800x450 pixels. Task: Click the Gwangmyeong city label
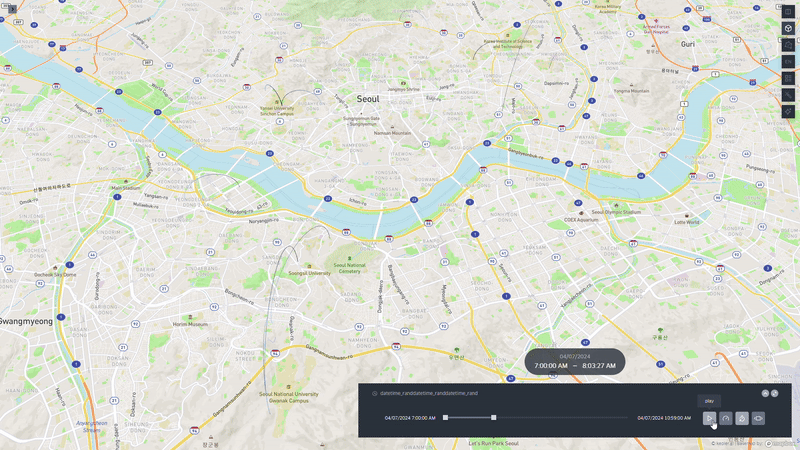tap(26, 321)
